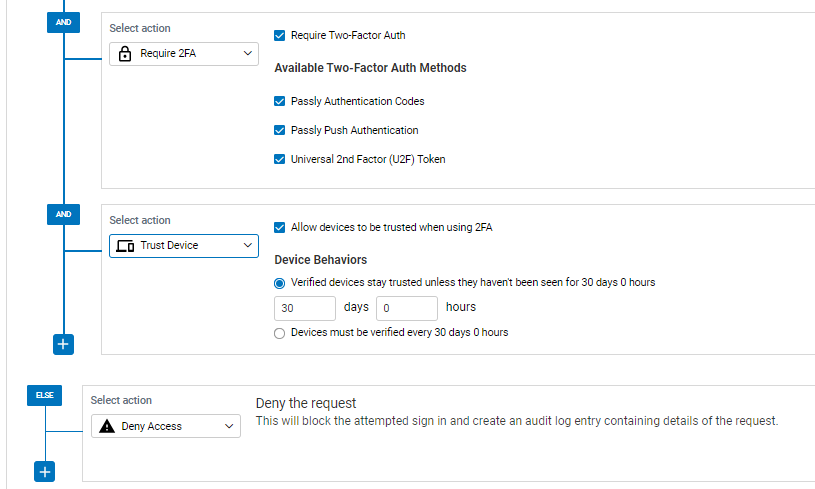Click the first AND connector badge

tap(63, 22)
